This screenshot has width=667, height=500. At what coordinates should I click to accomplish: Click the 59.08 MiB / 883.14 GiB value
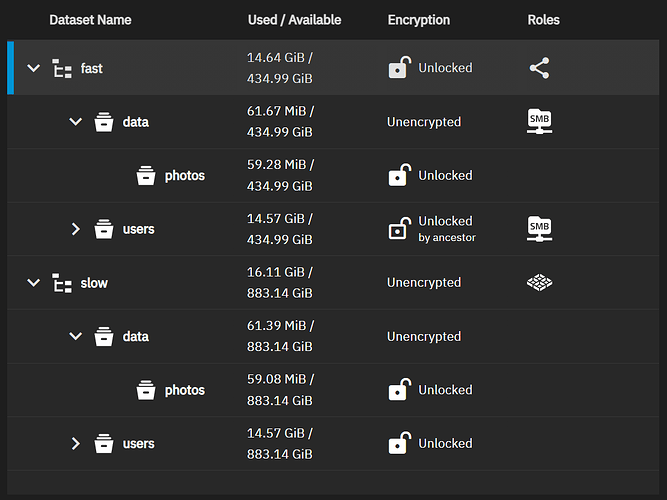point(280,390)
